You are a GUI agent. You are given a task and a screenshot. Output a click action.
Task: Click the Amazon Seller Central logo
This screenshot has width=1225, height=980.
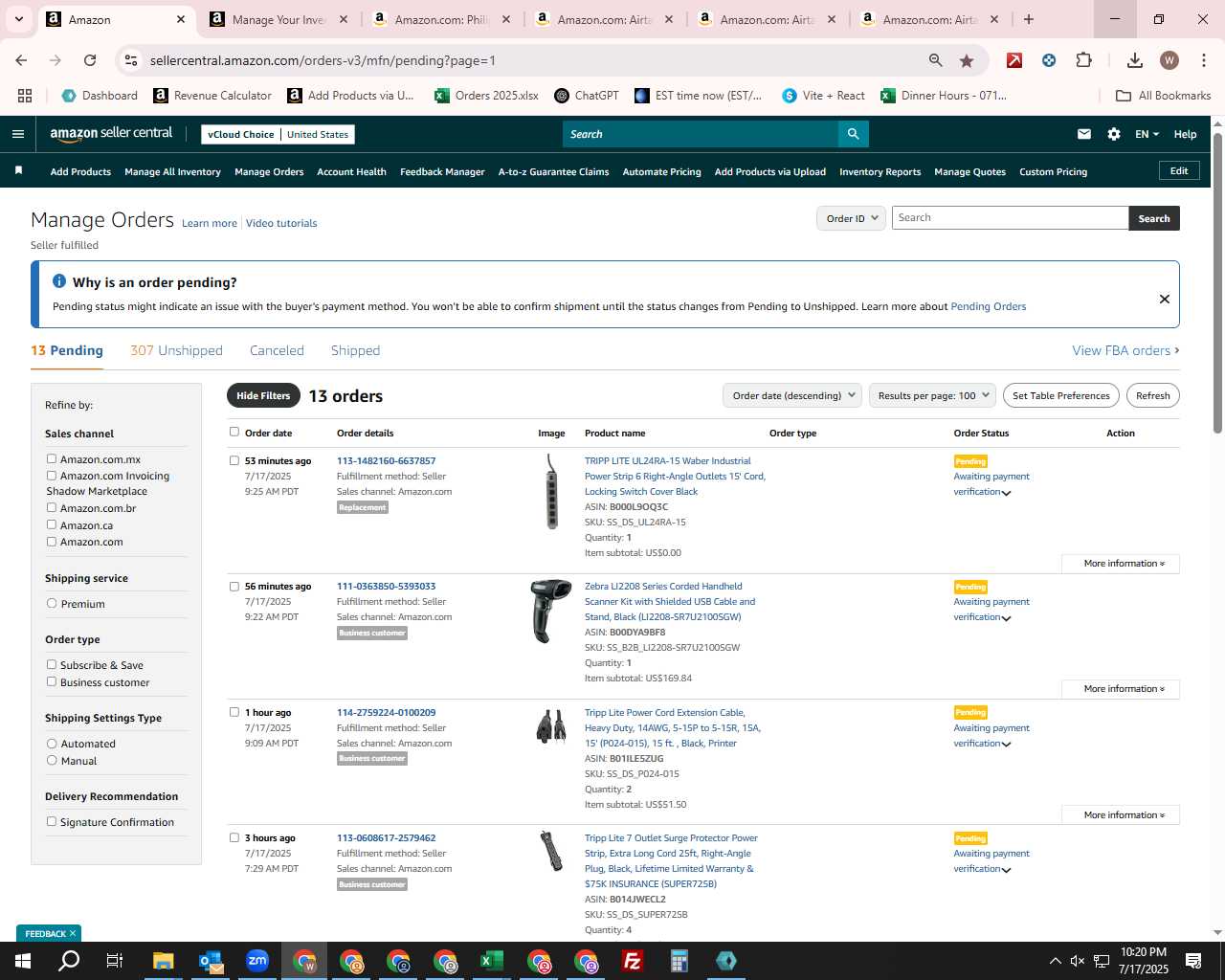[111, 134]
